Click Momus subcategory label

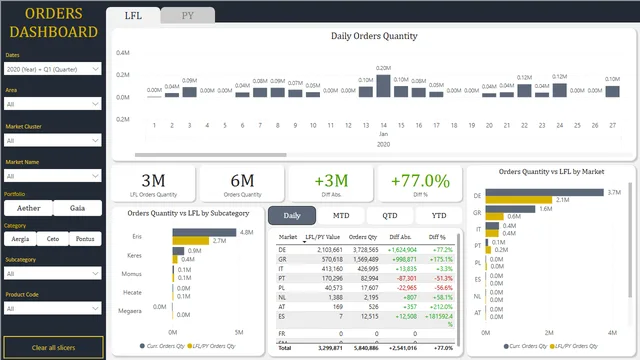tap(131, 274)
